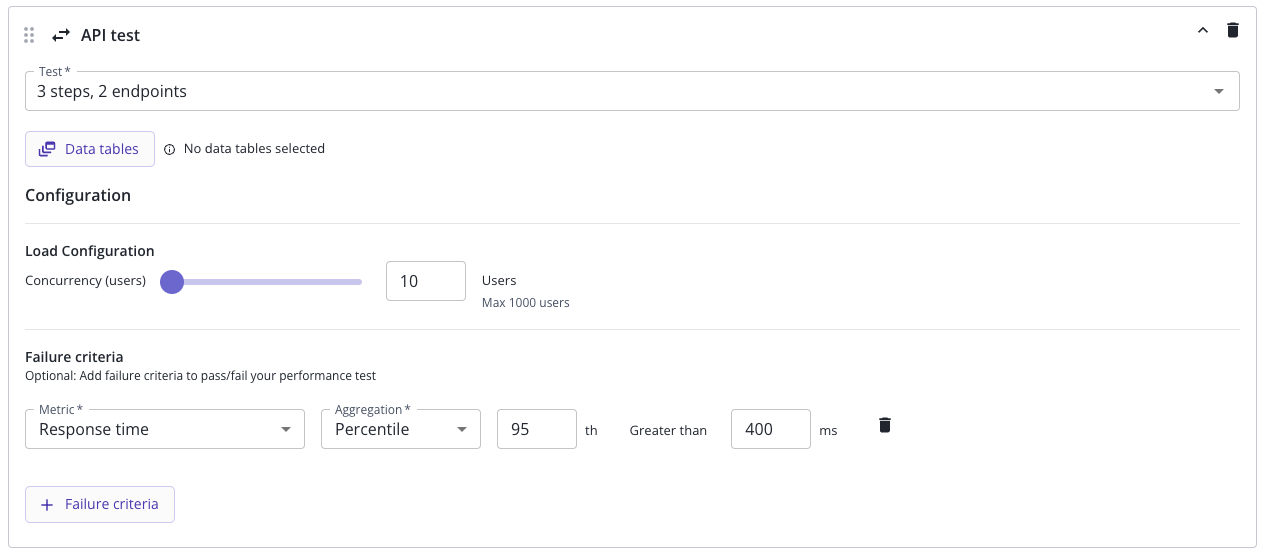Click the Aggregation dropdown arrow icon
1267x553 pixels.
[462, 429]
